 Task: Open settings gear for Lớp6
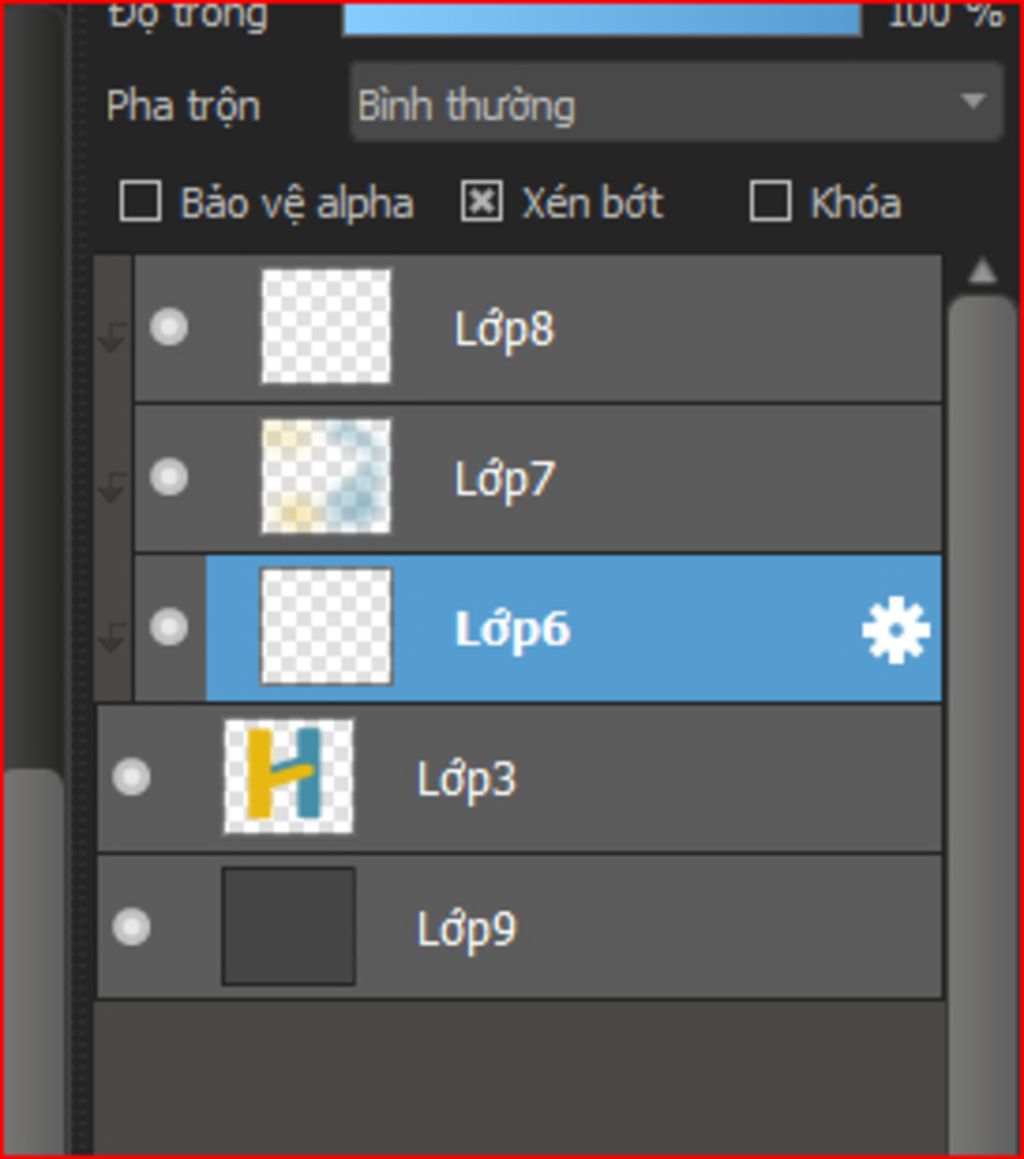[x=895, y=630]
